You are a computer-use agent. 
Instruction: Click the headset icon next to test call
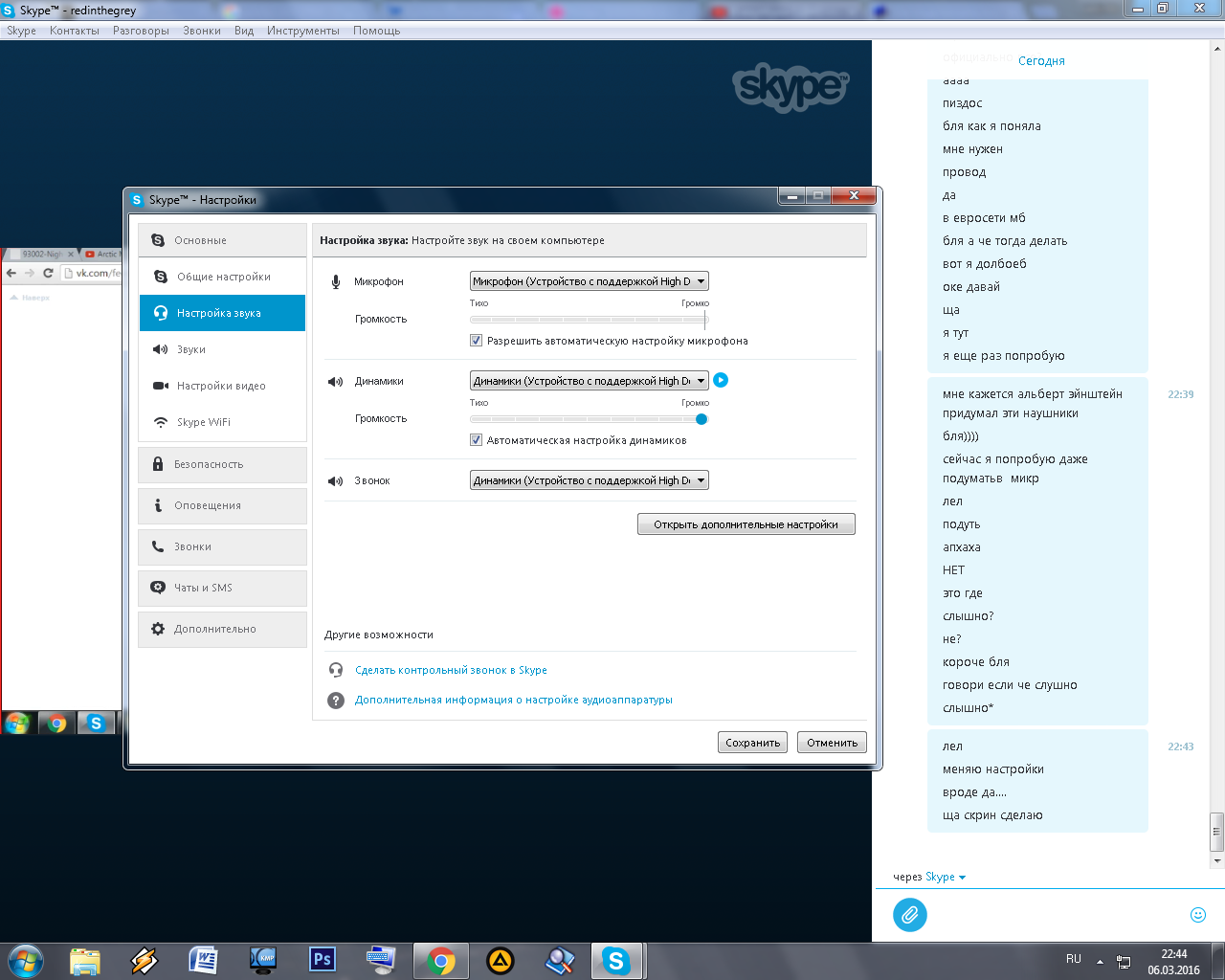(x=336, y=670)
